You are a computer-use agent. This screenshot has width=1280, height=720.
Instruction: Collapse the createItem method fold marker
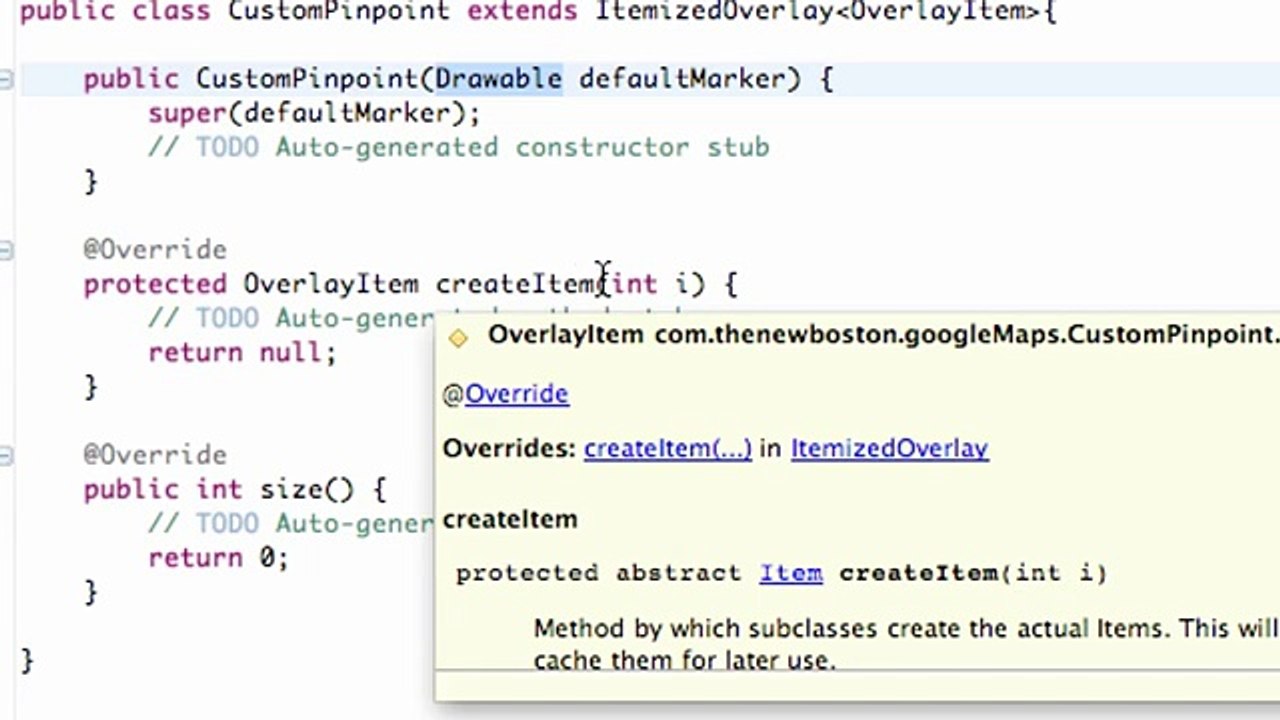[x=5, y=250]
